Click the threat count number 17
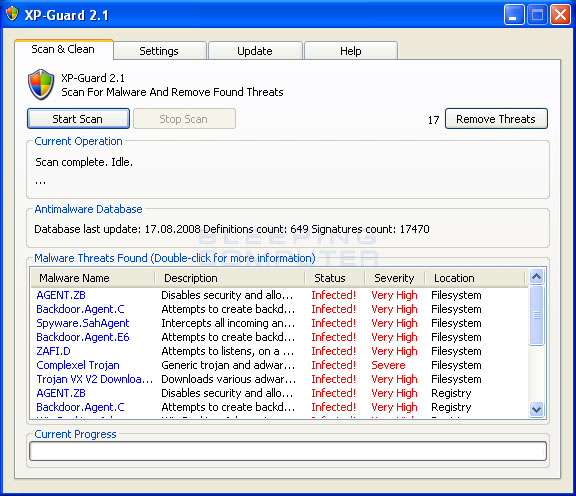The image size is (576, 496). click(433, 120)
